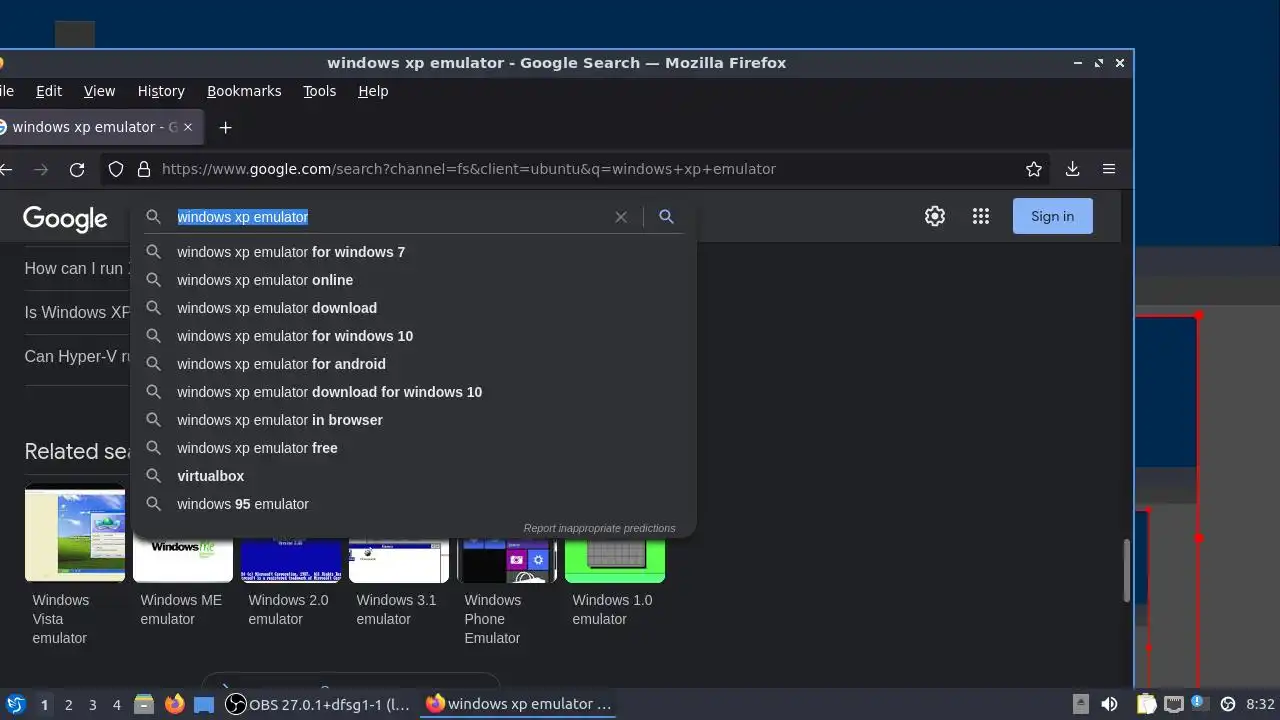Switch to workspace 2 in the pager
This screenshot has height=720, width=1280.
[x=68, y=705]
